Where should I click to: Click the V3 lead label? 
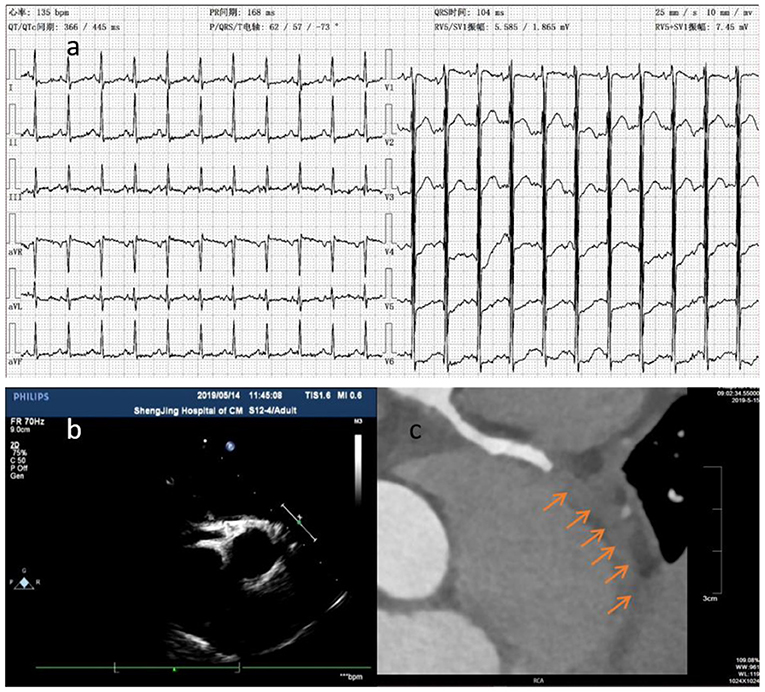(x=389, y=197)
